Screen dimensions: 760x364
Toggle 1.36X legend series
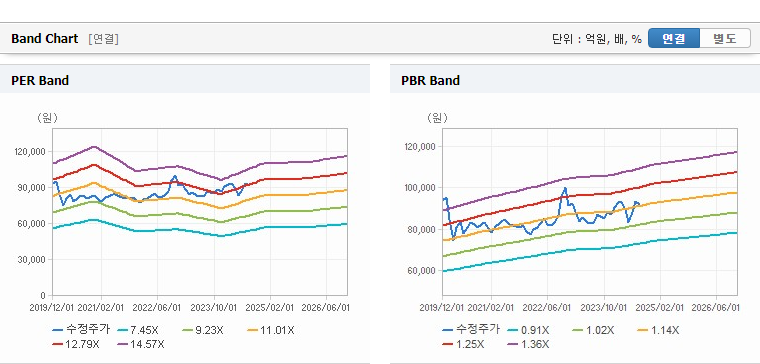(x=528, y=344)
